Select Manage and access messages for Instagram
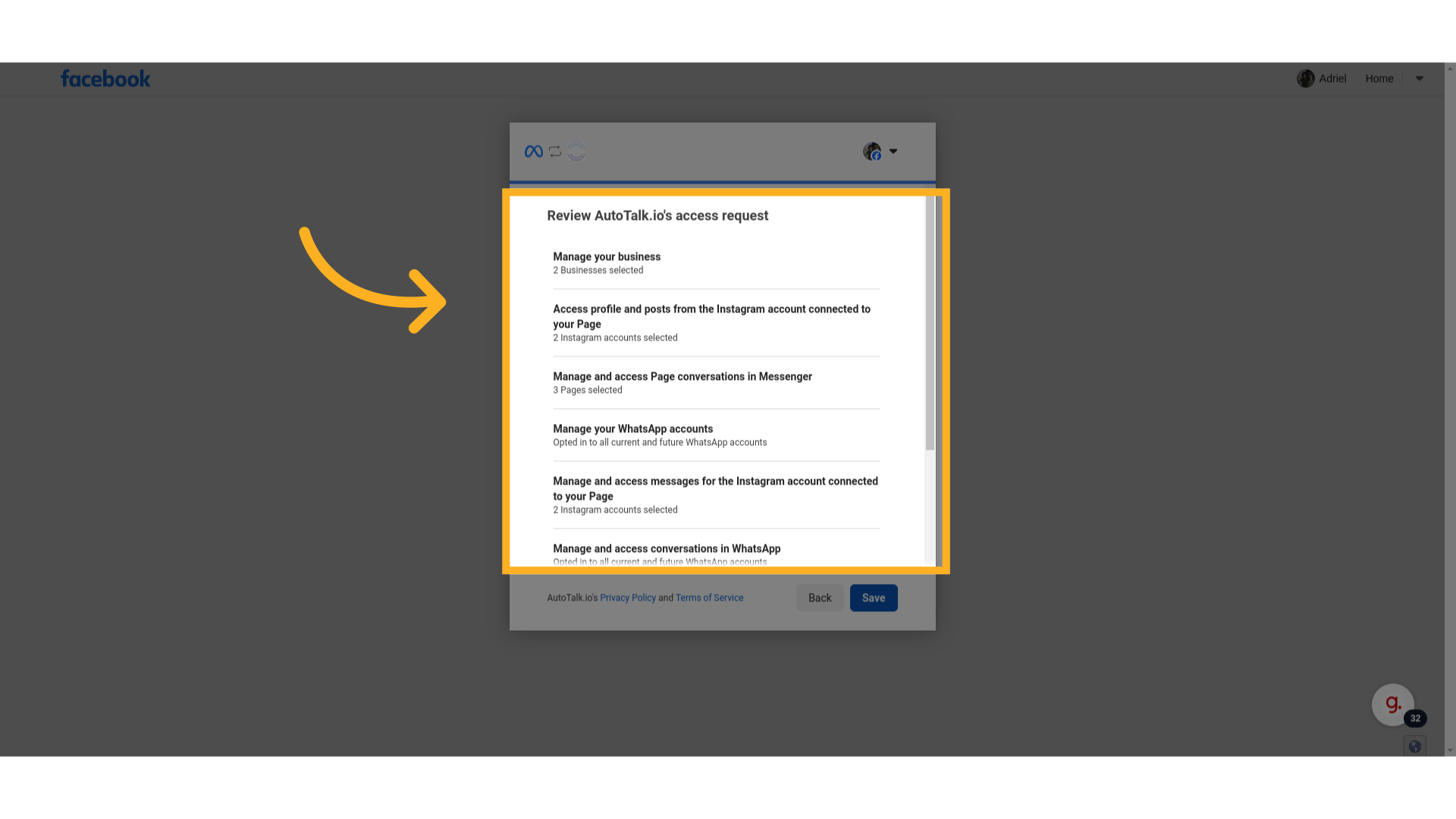The height and width of the screenshot is (819, 1456). pyautogui.click(x=717, y=495)
